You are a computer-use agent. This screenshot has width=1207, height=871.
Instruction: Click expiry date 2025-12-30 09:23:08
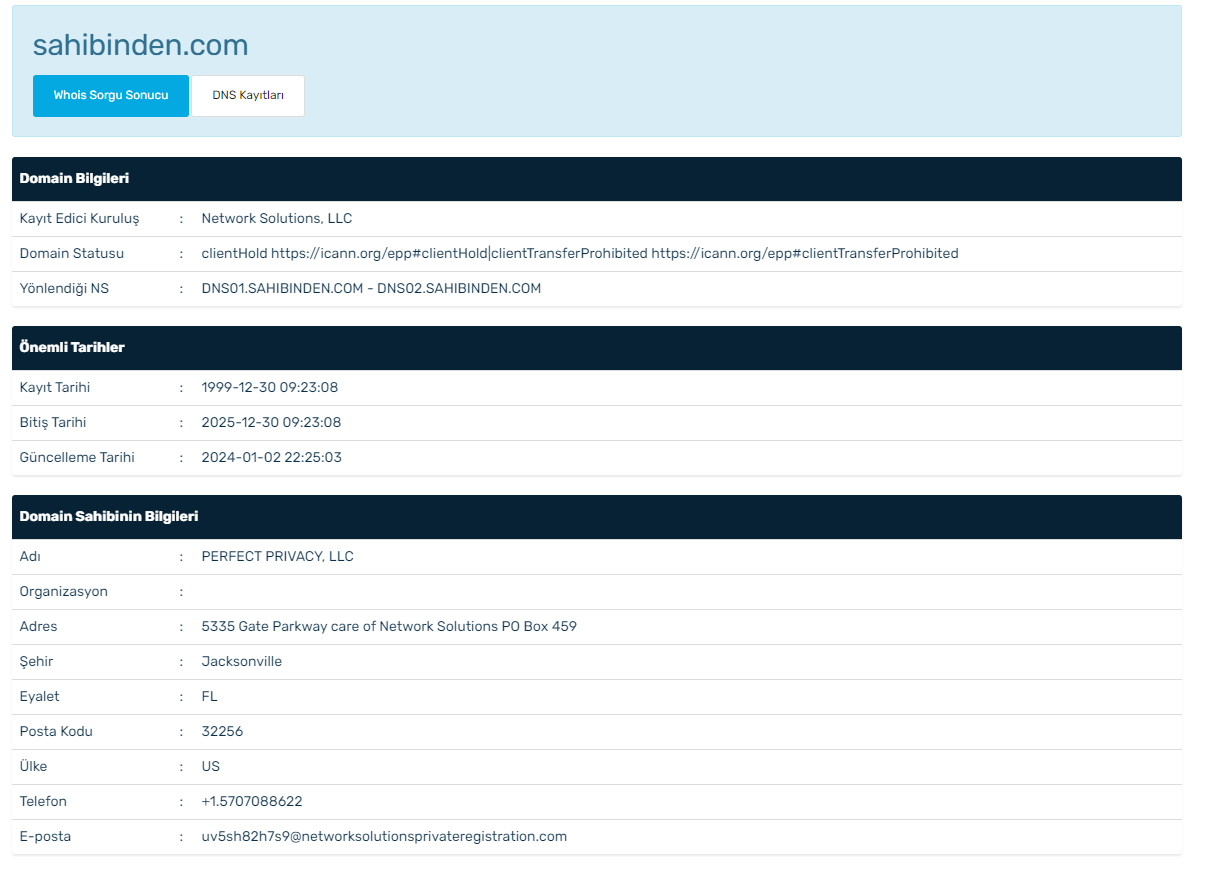(x=271, y=422)
